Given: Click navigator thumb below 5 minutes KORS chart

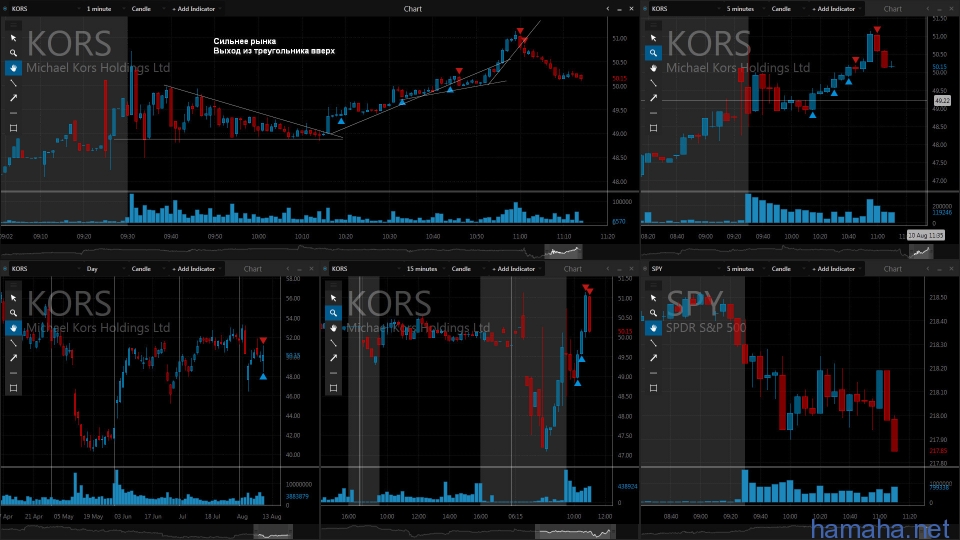Looking at the screenshot, I should pos(920,251).
